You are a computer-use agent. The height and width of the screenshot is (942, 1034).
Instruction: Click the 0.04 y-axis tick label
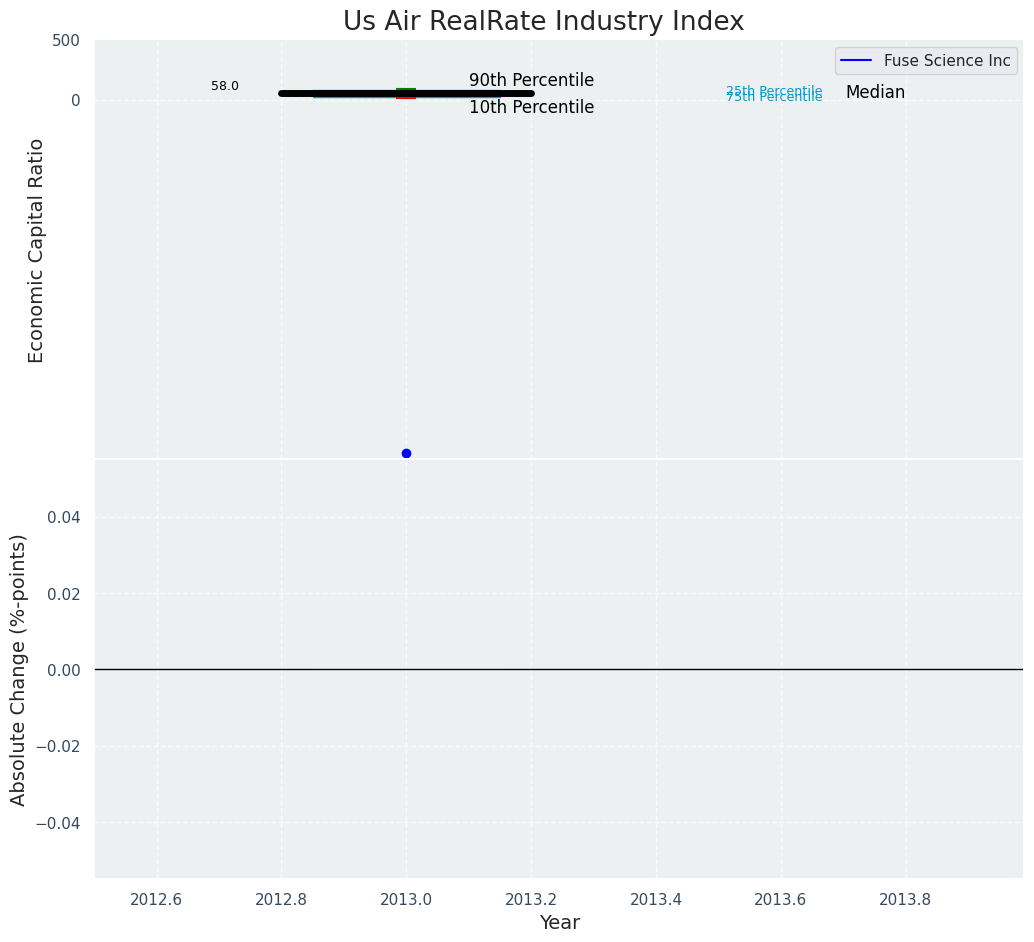click(x=64, y=517)
